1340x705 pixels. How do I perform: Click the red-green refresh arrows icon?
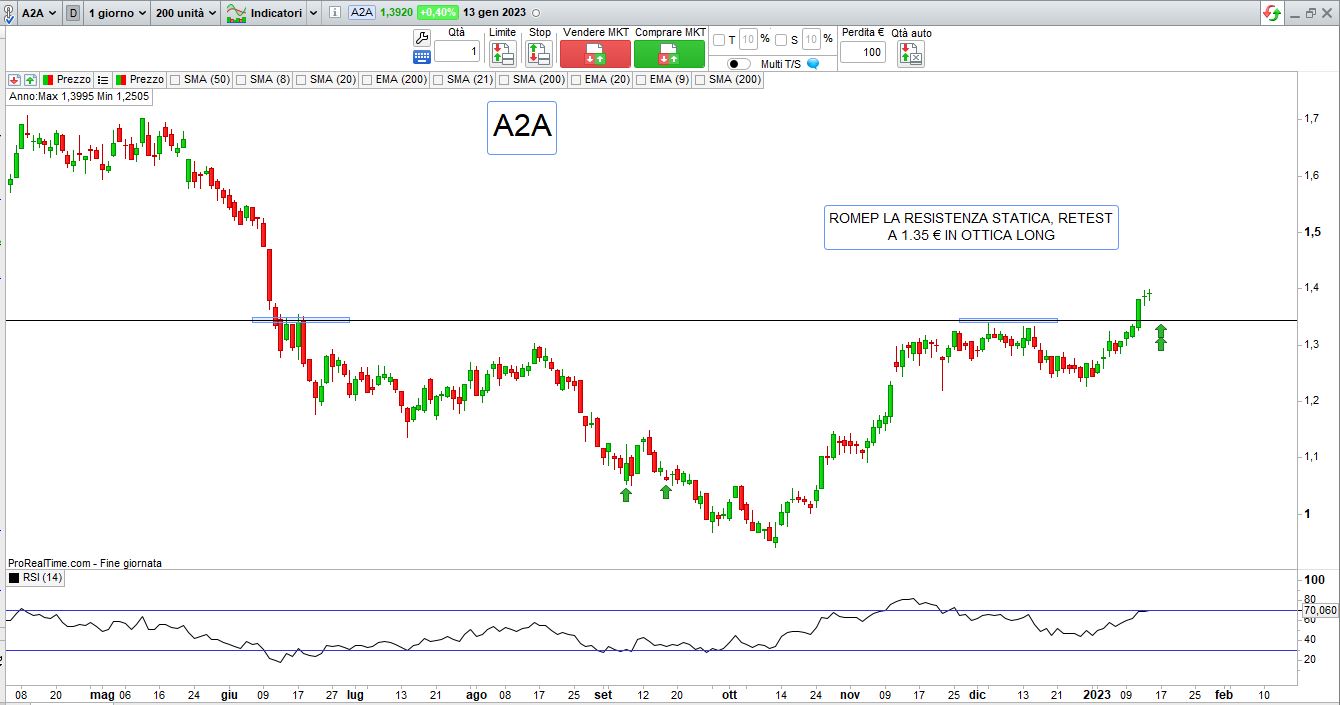click(x=1272, y=13)
